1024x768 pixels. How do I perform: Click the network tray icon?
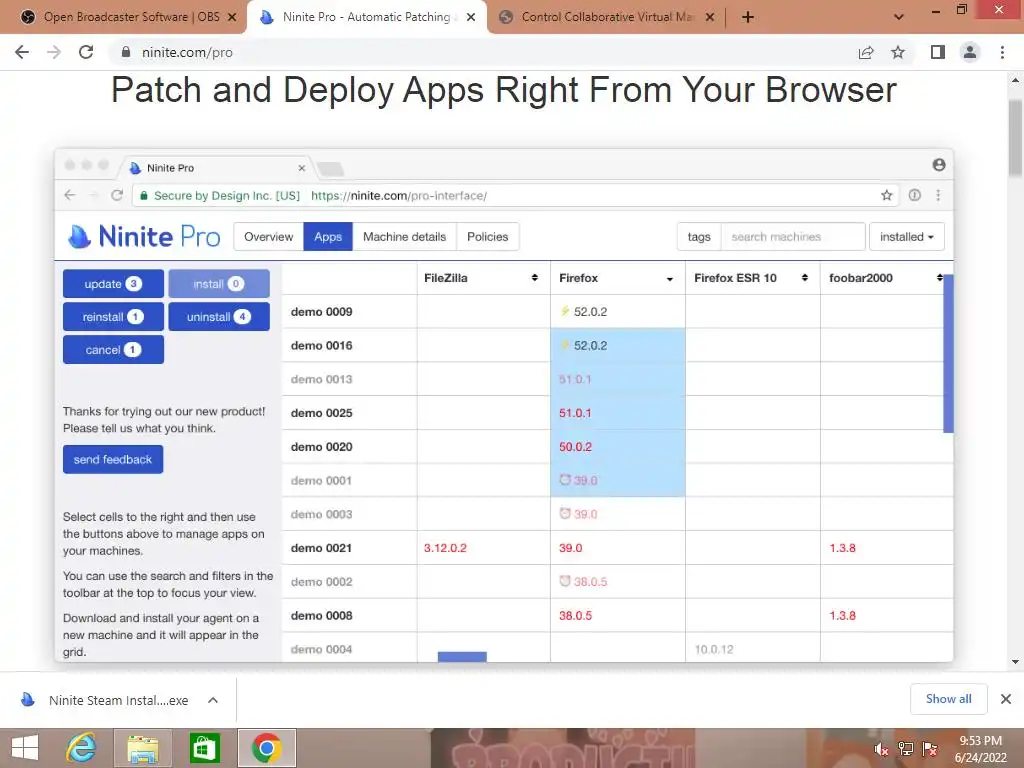905,749
